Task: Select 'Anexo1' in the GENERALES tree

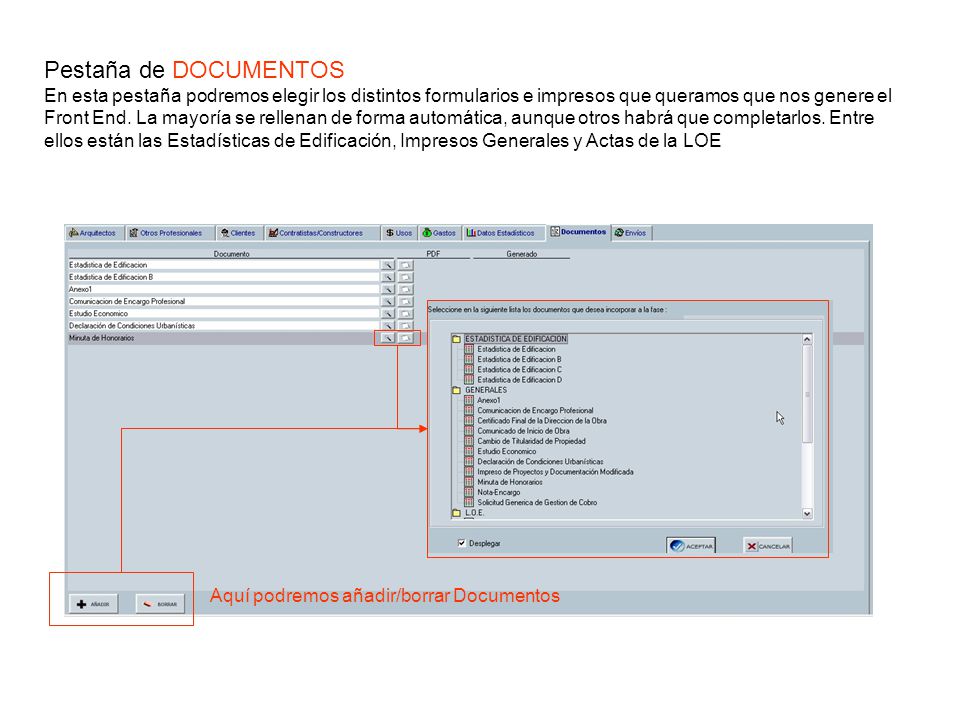Action: pos(489,400)
